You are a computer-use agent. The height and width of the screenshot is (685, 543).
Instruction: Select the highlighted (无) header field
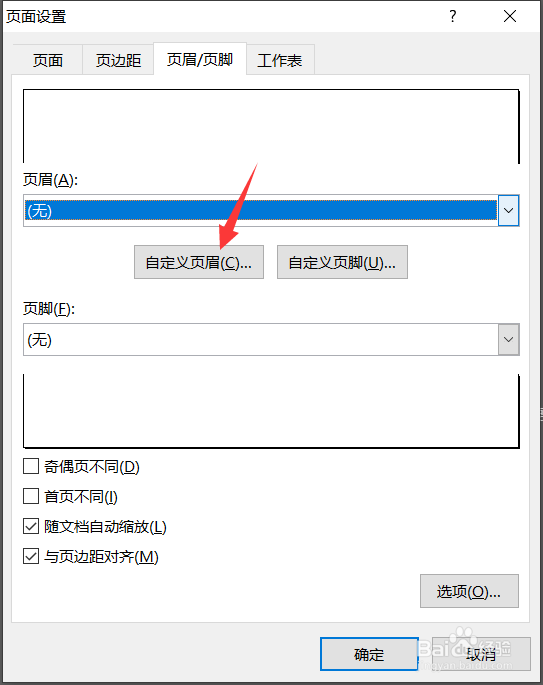[261, 211]
